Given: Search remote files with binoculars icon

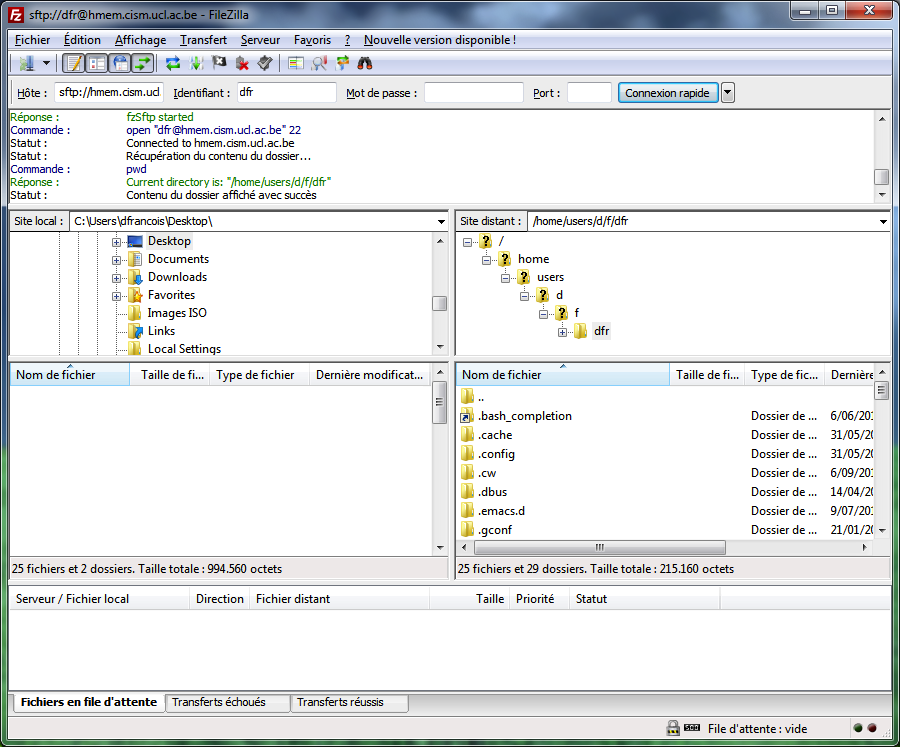Looking at the screenshot, I should (365, 63).
